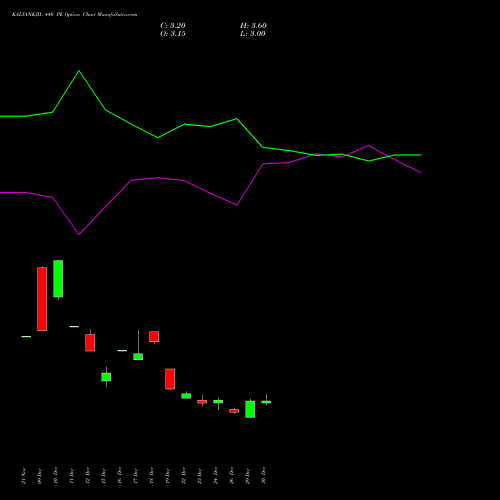
Task: Click the large red candlestick for 09 Dec
Action: (42, 299)
